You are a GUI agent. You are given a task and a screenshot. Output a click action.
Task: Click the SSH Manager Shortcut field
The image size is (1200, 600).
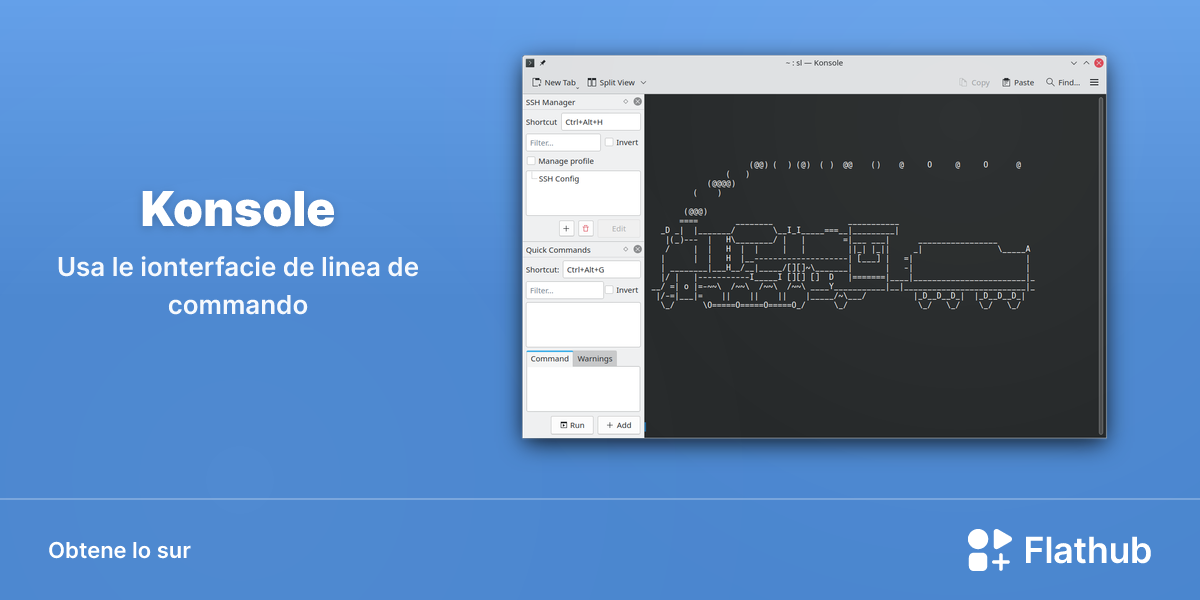coord(601,122)
